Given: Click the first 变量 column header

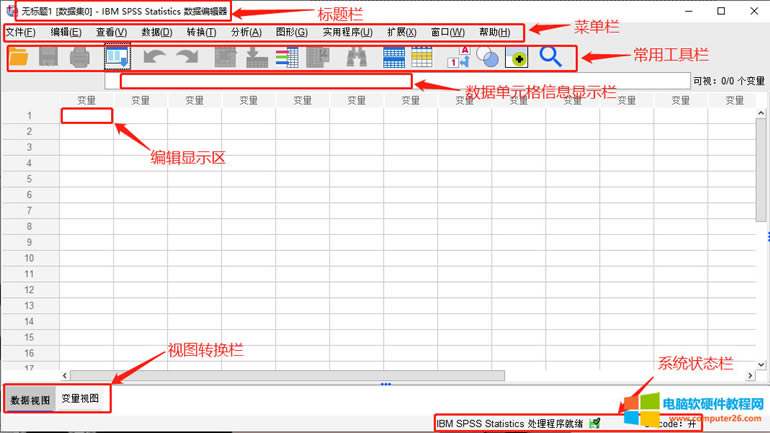Looking at the screenshot, I should point(86,101).
